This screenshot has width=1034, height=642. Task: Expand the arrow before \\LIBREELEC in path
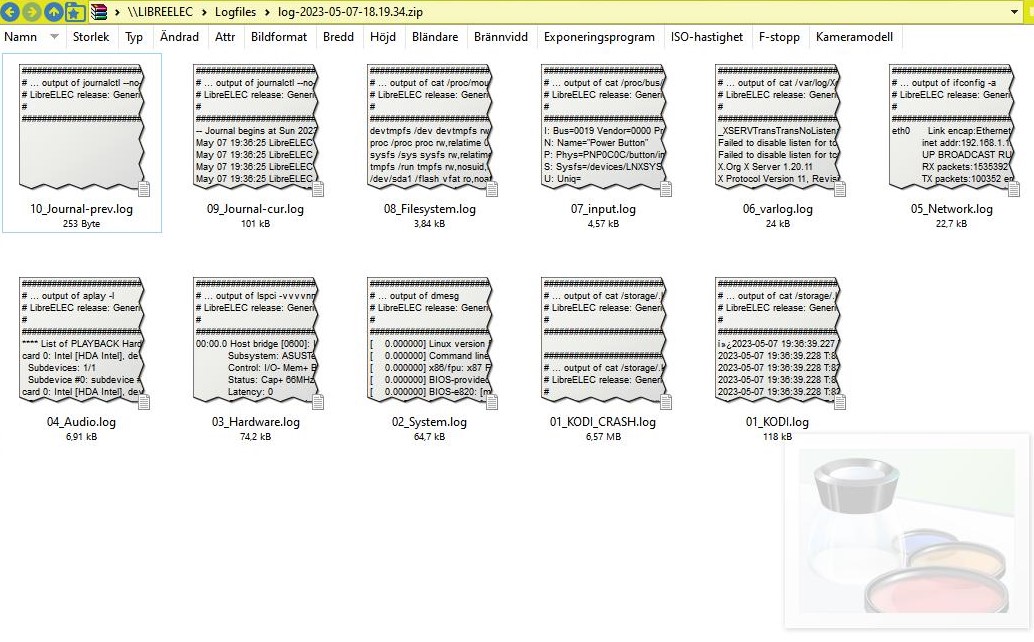[x=118, y=12]
